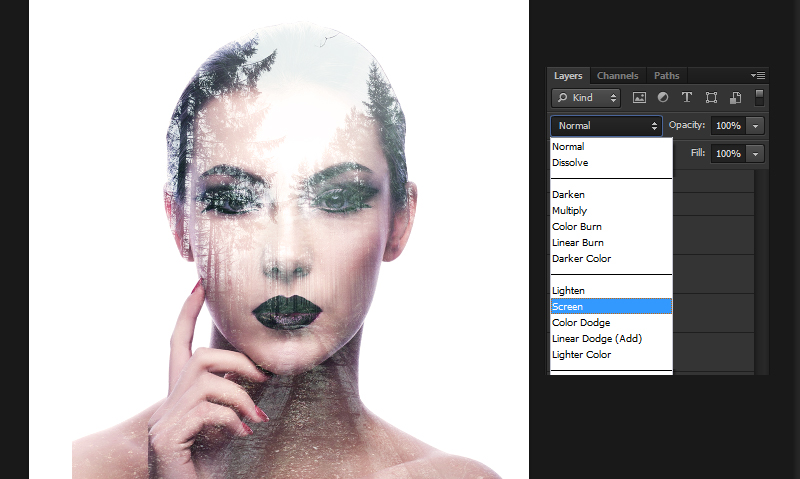Switch to the Channels tab

(617, 76)
